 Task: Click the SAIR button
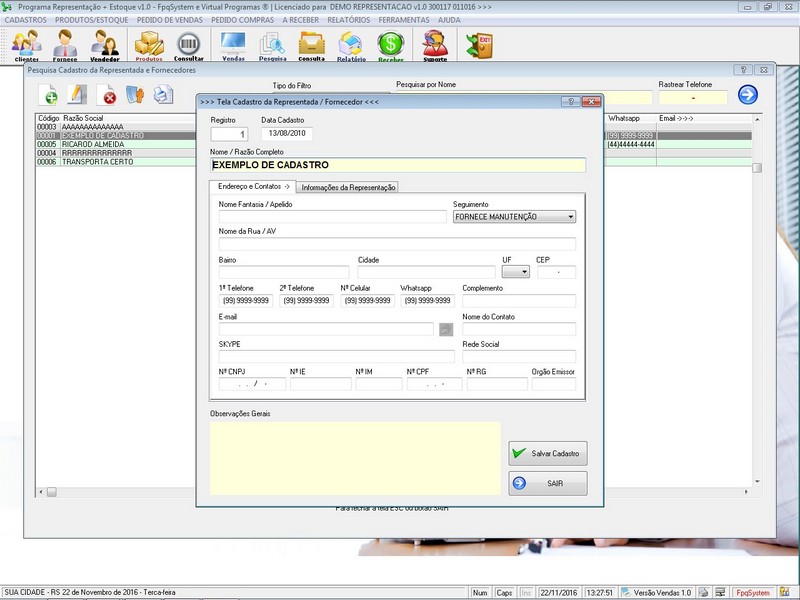[547, 483]
